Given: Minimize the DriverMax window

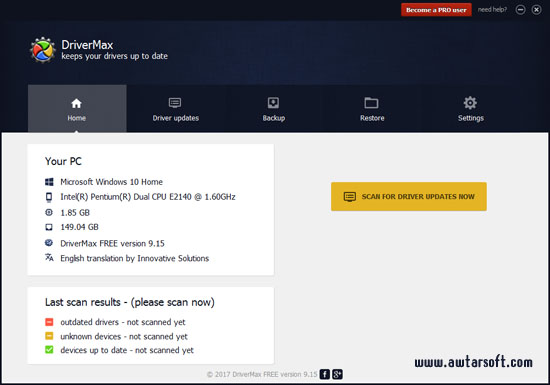Looking at the screenshot, I should click(x=521, y=10).
